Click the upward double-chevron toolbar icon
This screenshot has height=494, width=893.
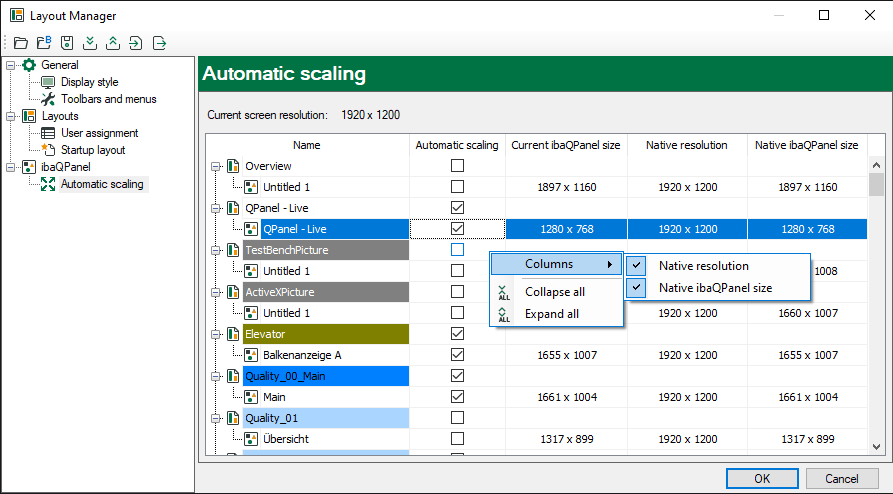coord(113,43)
